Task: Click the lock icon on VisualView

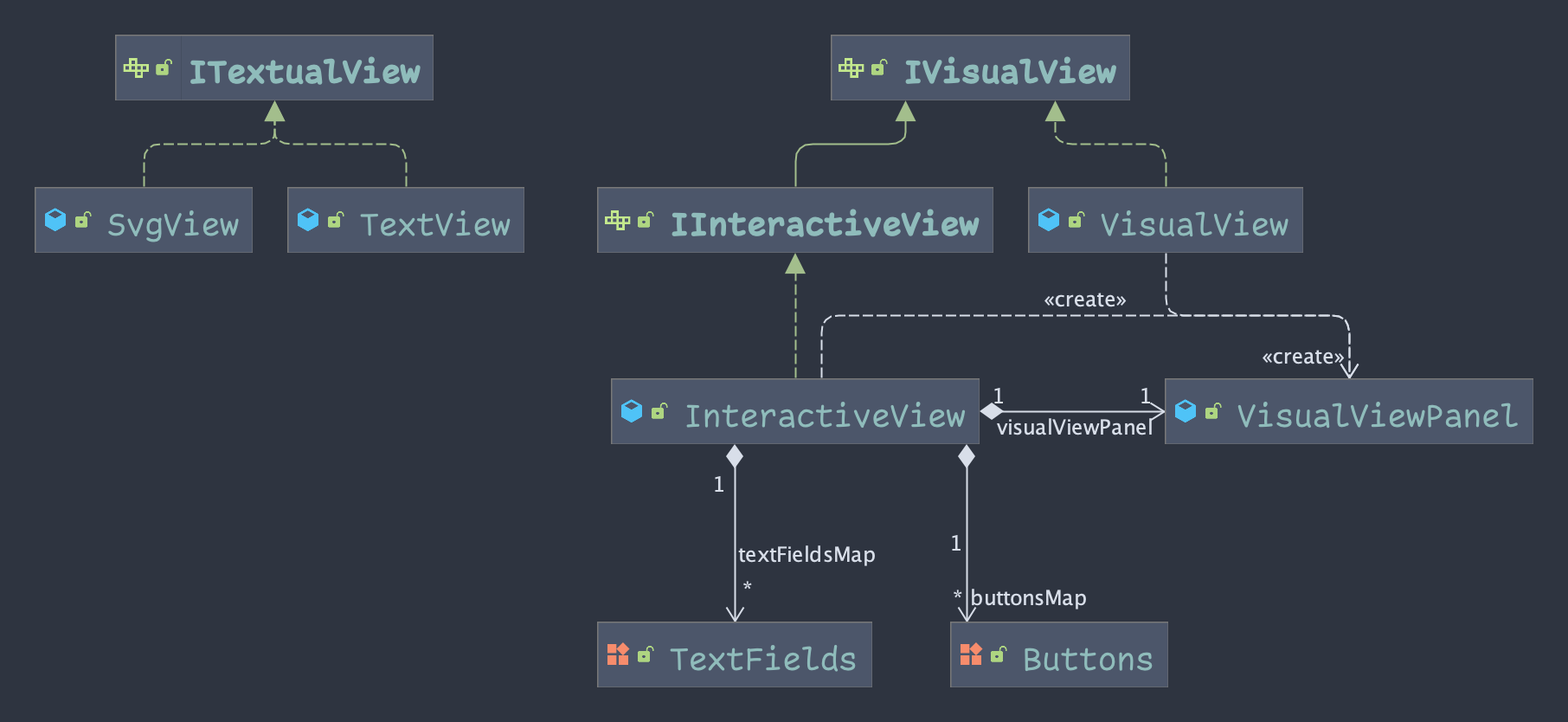Action: [x=1076, y=220]
